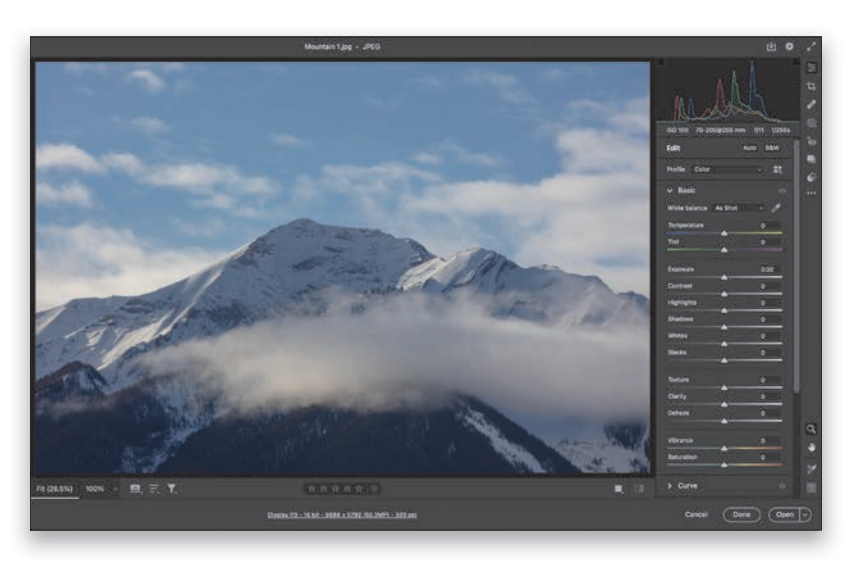Choose the Red Eye removal tool

[x=812, y=141]
